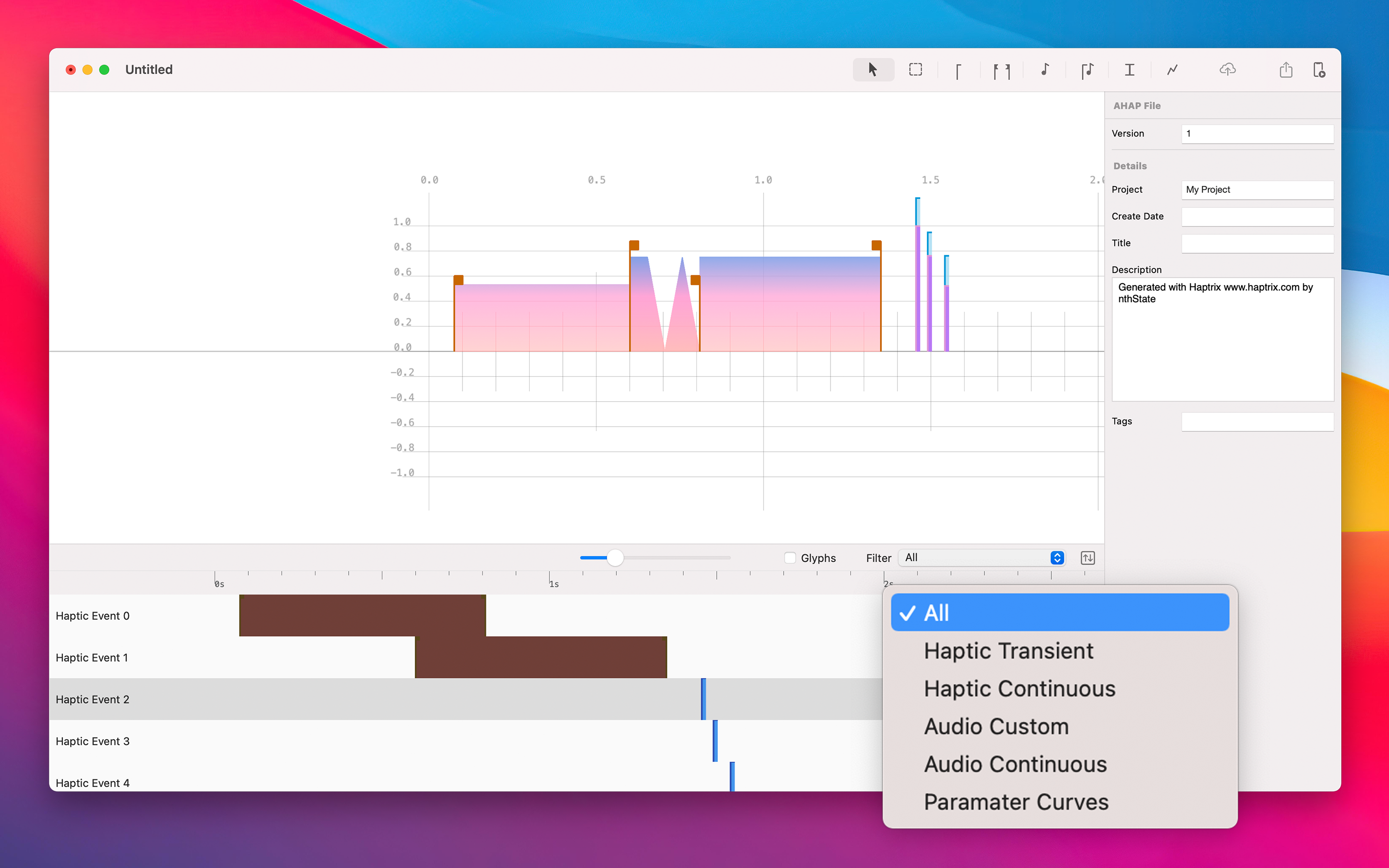
Task: Click the Title text field
Action: point(1257,243)
